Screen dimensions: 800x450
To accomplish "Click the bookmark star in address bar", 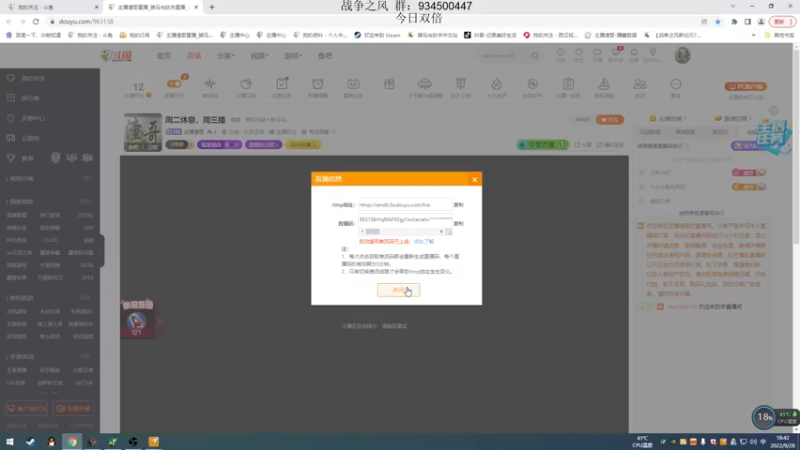I will tap(718, 21).
